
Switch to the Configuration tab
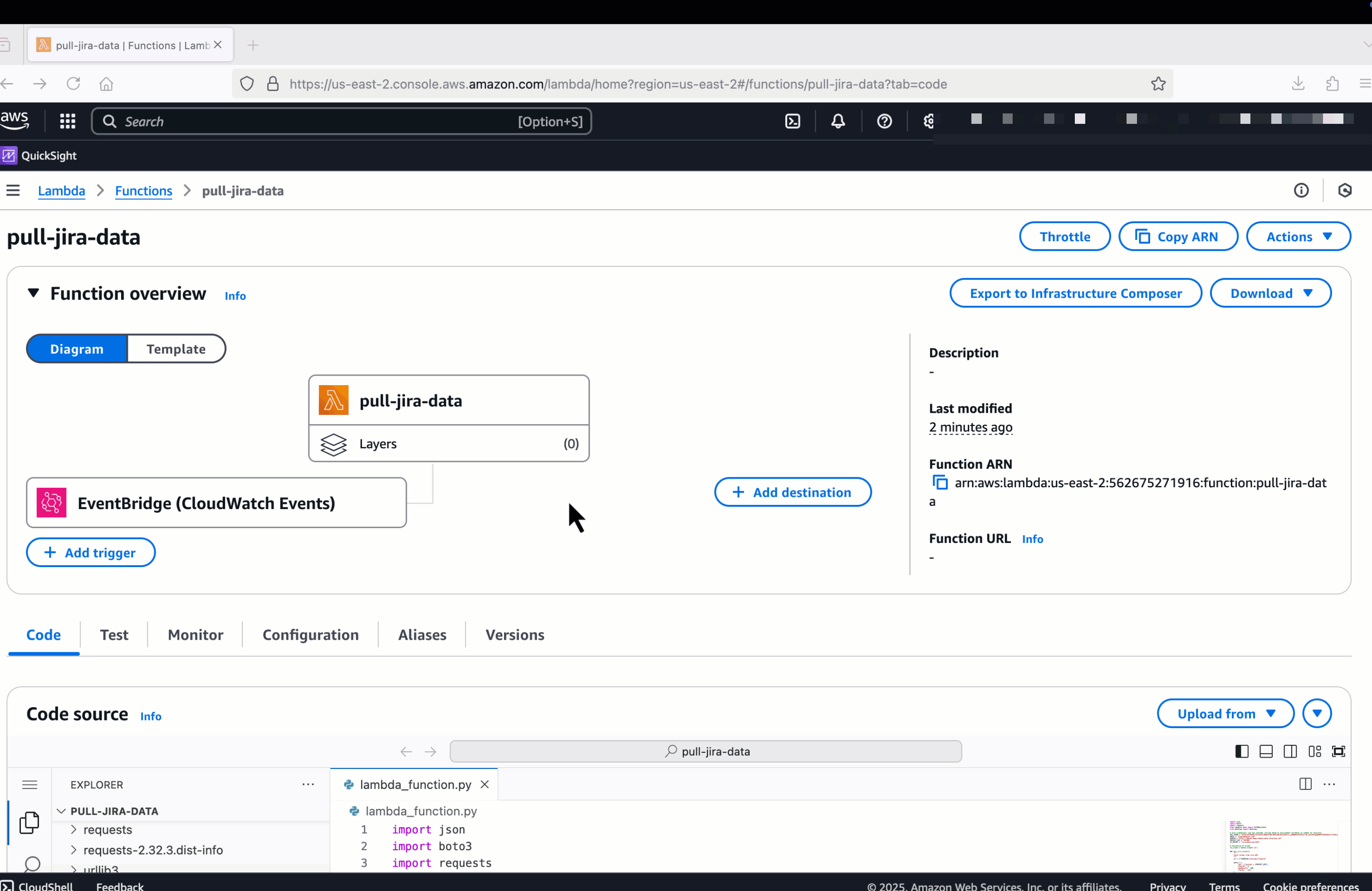point(310,635)
